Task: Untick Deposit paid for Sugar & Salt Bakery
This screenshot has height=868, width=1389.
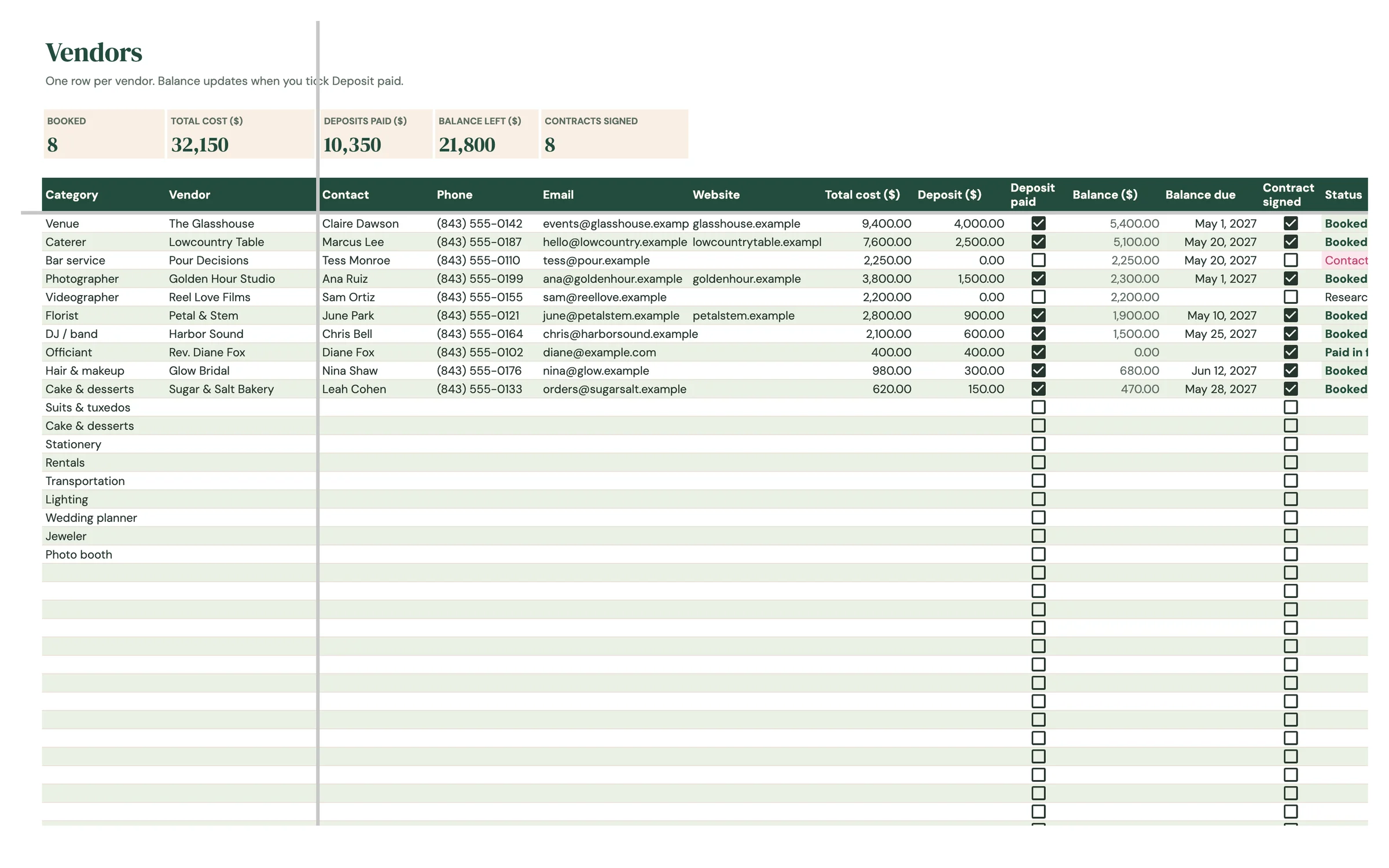Action: coord(1038,389)
